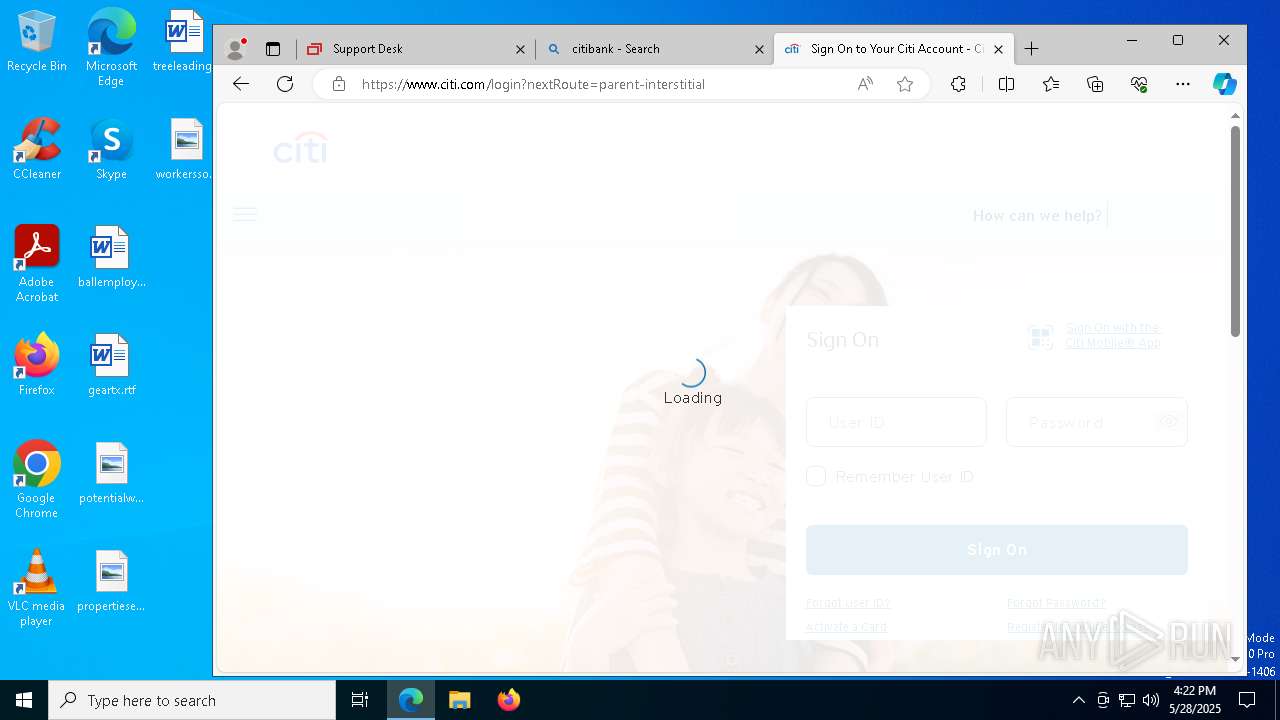This screenshot has width=1280, height=720.
Task: Click the Edge profile avatar icon
Action: click(236, 48)
